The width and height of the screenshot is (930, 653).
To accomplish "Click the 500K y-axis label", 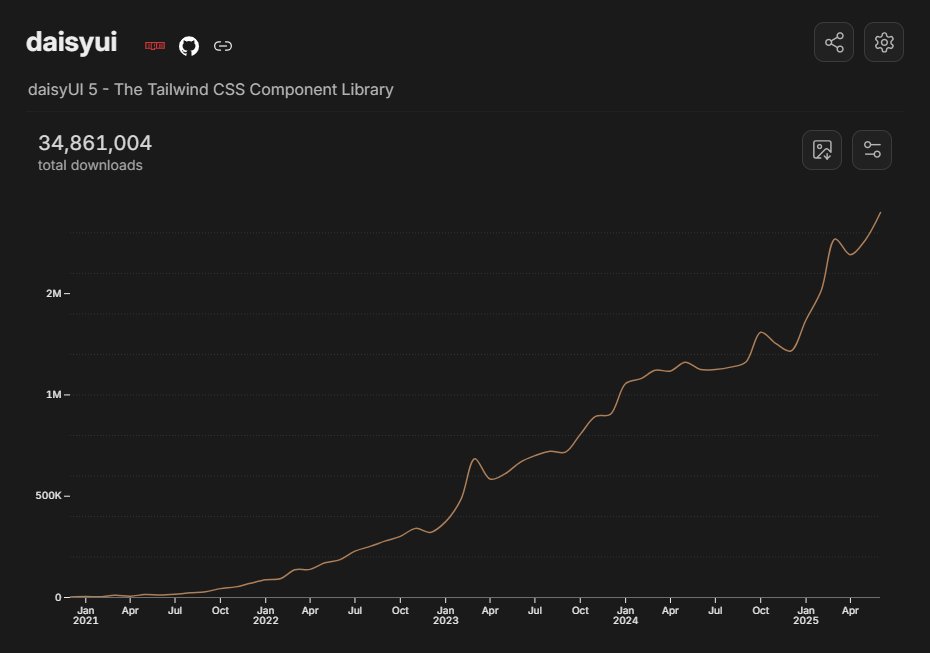I will [x=48, y=496].
